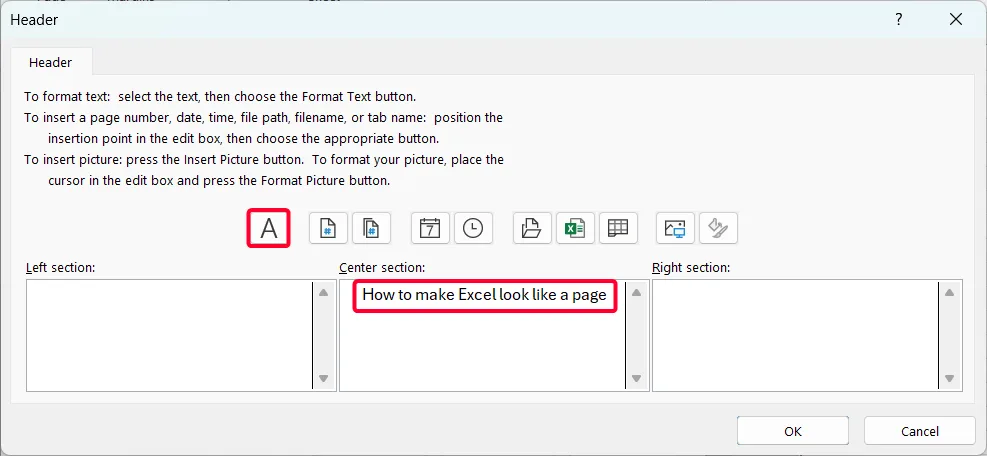
Task: Click Center section scrollbar down arrow
Action: (636, 379)
